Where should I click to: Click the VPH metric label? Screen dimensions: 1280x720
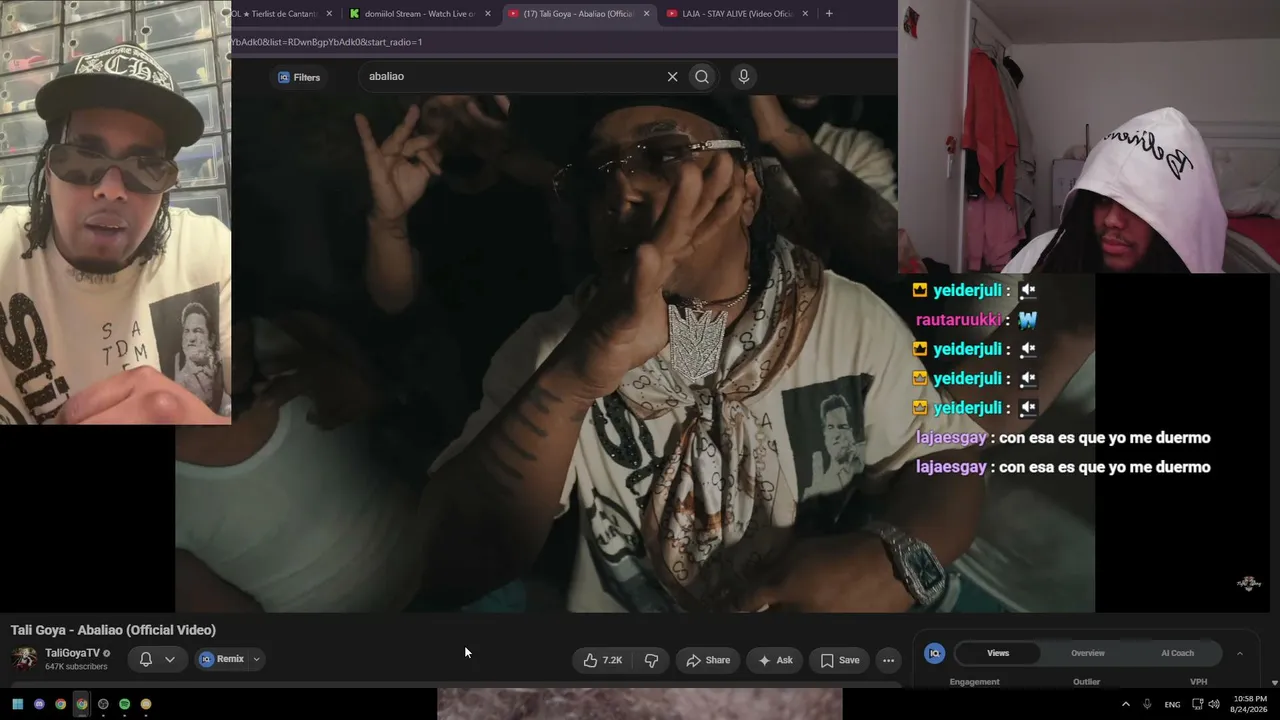[x=1198, y=682]
